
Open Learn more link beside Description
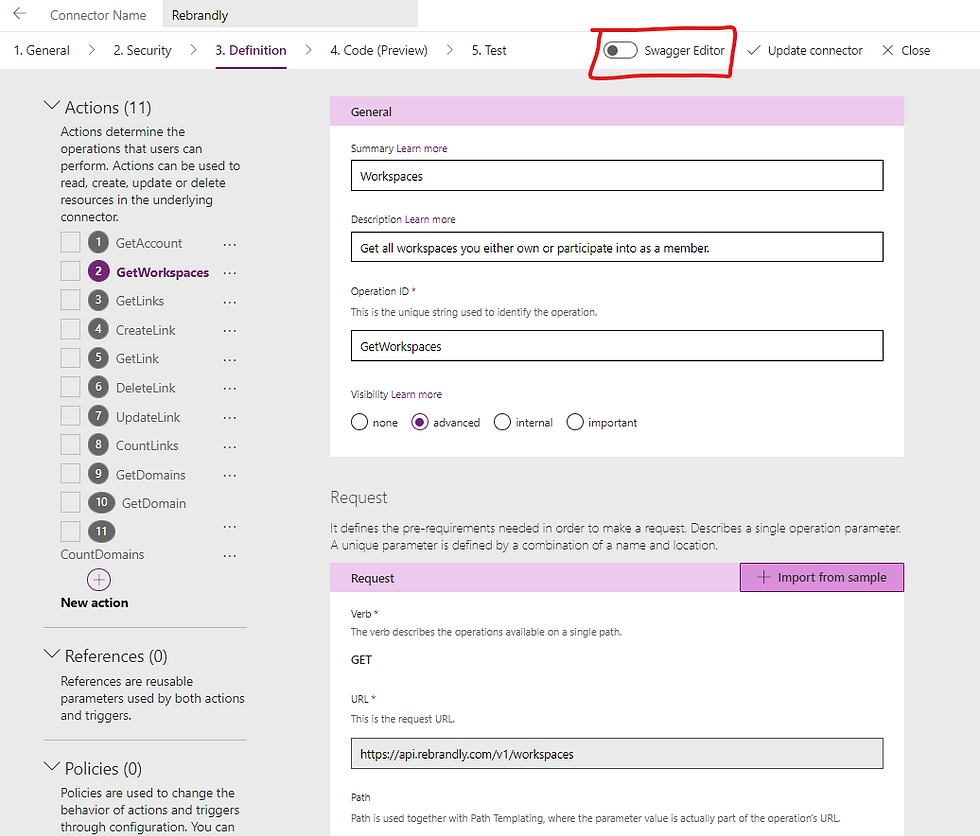(x=430, y=219)
